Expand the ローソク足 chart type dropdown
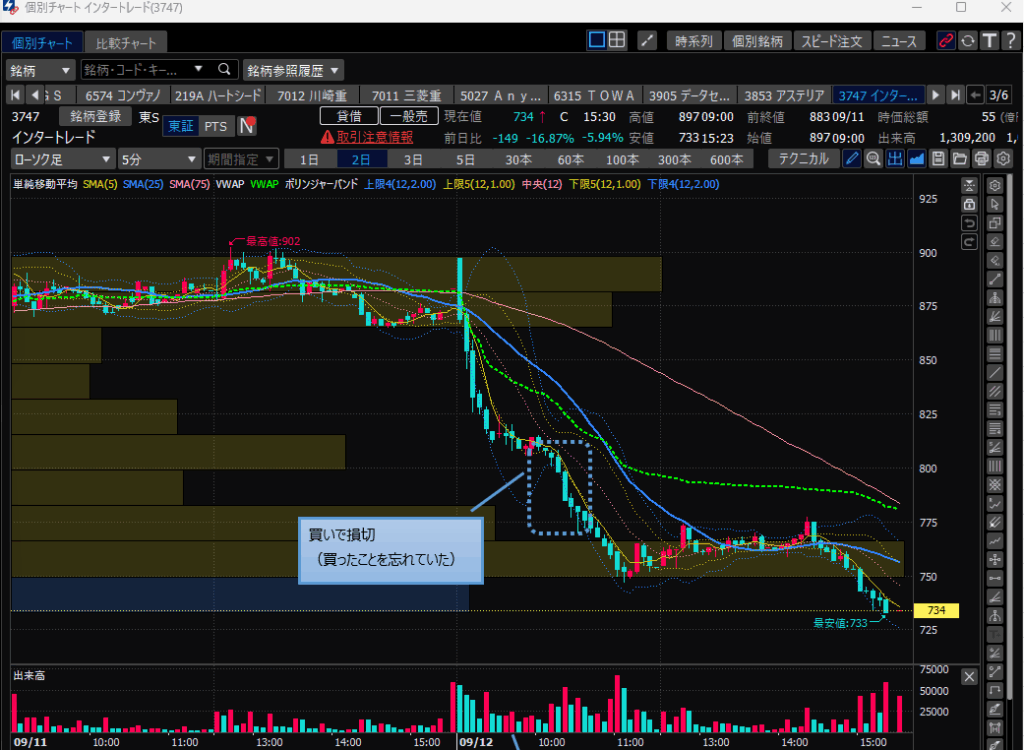 [62, 159]
